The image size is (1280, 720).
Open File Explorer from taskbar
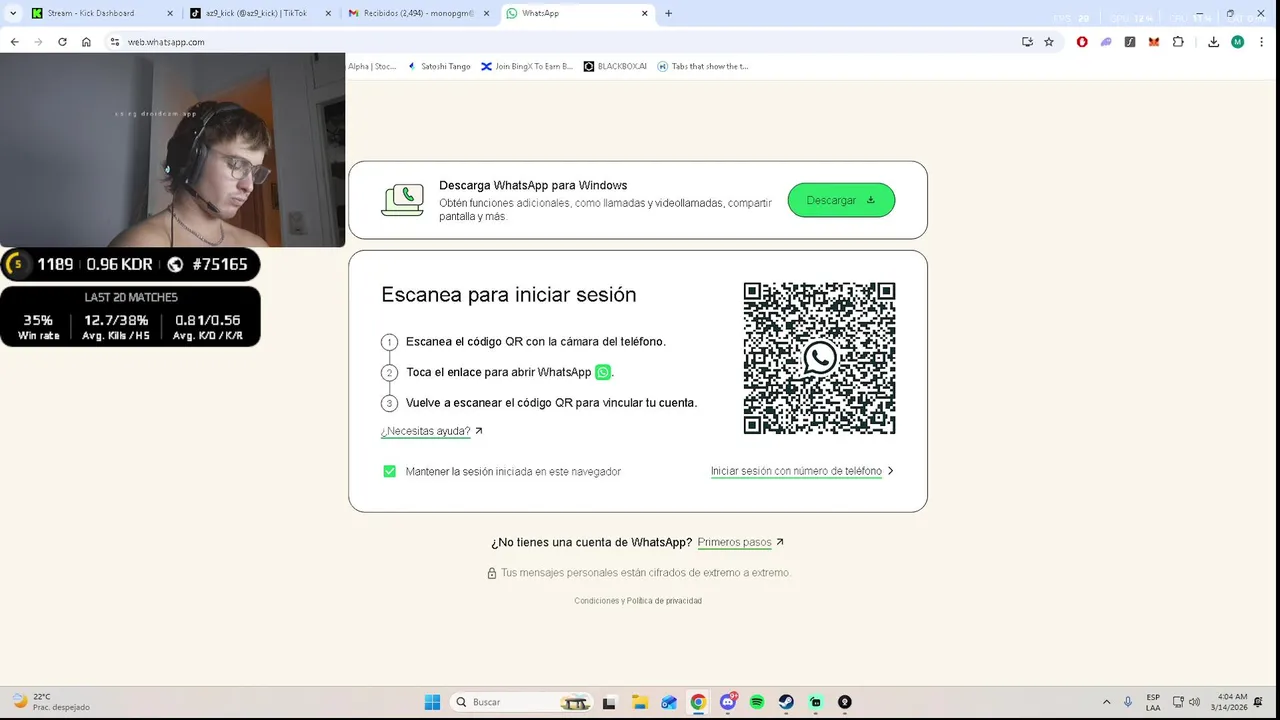click(639, 702)
